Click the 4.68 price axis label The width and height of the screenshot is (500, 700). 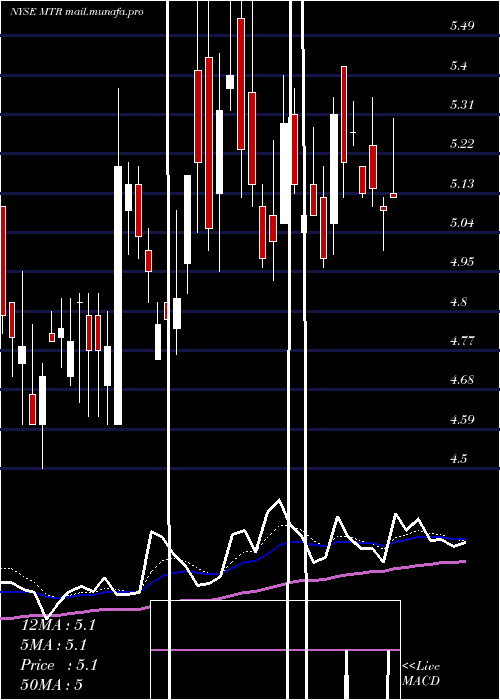tap(462, 380)
